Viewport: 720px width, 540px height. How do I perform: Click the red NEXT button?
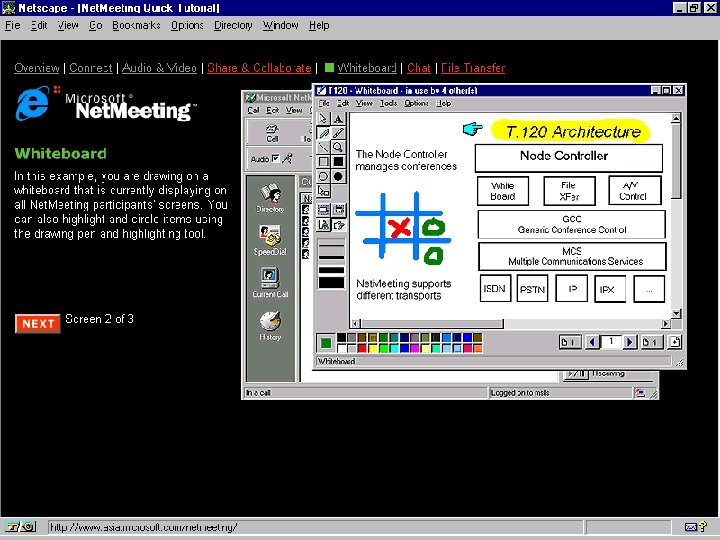click(x=38, y=324)
